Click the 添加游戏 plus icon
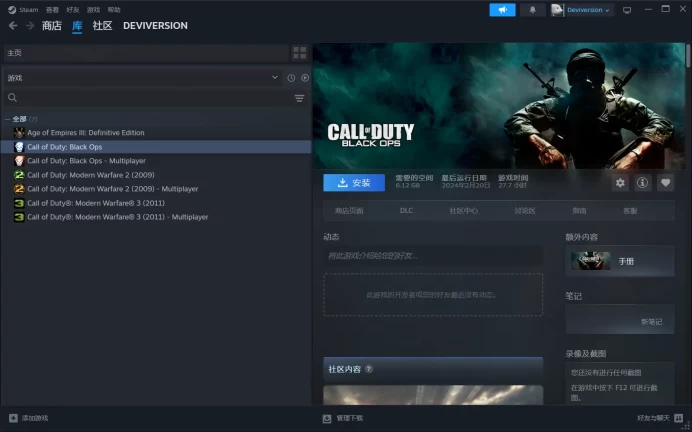The height and width of the screenshot is (432, 692). pyautogui.click(x=13, y=418)
